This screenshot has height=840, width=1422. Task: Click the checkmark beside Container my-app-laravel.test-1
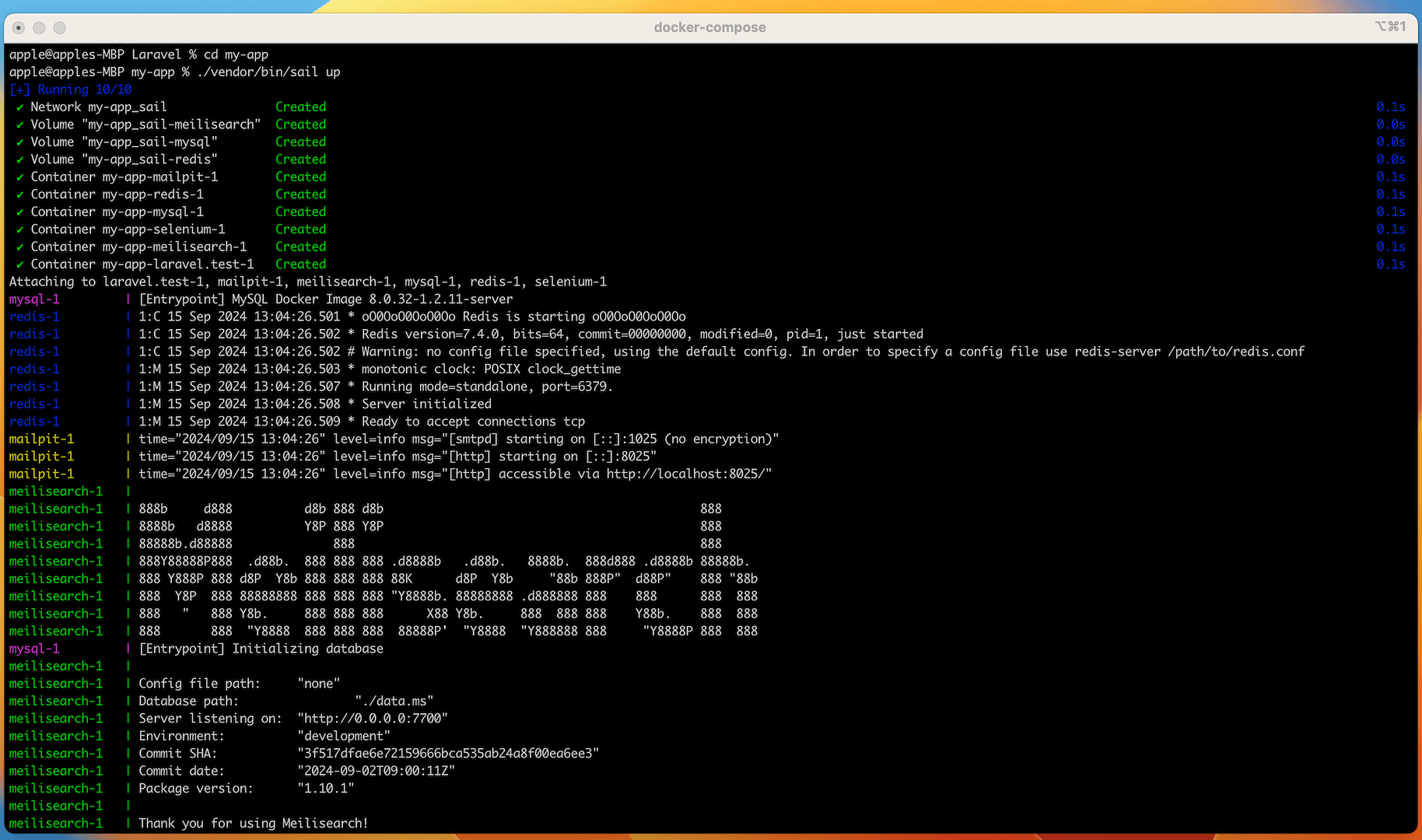20,264
